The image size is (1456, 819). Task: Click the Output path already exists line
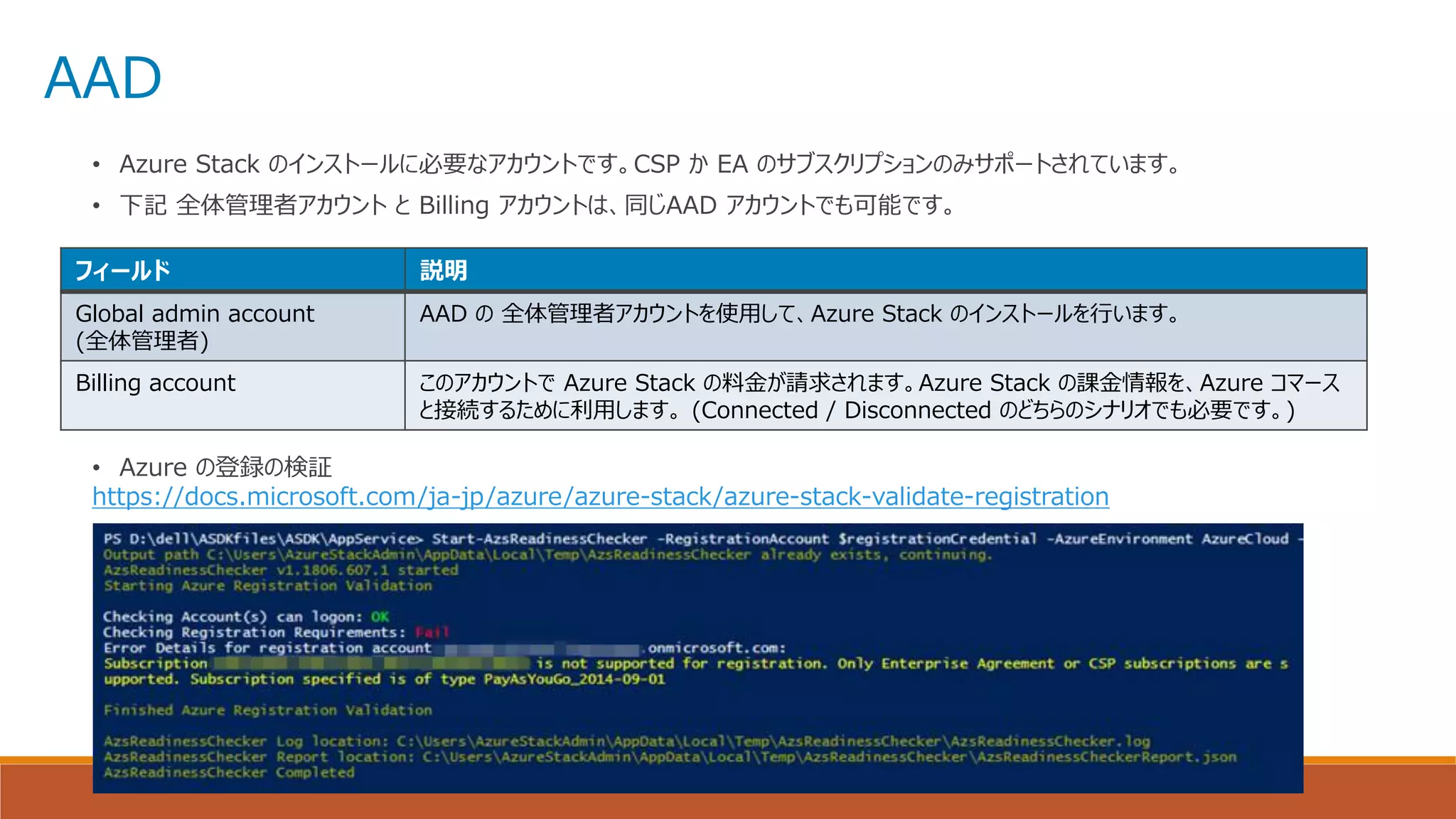(x=547, y=555)
